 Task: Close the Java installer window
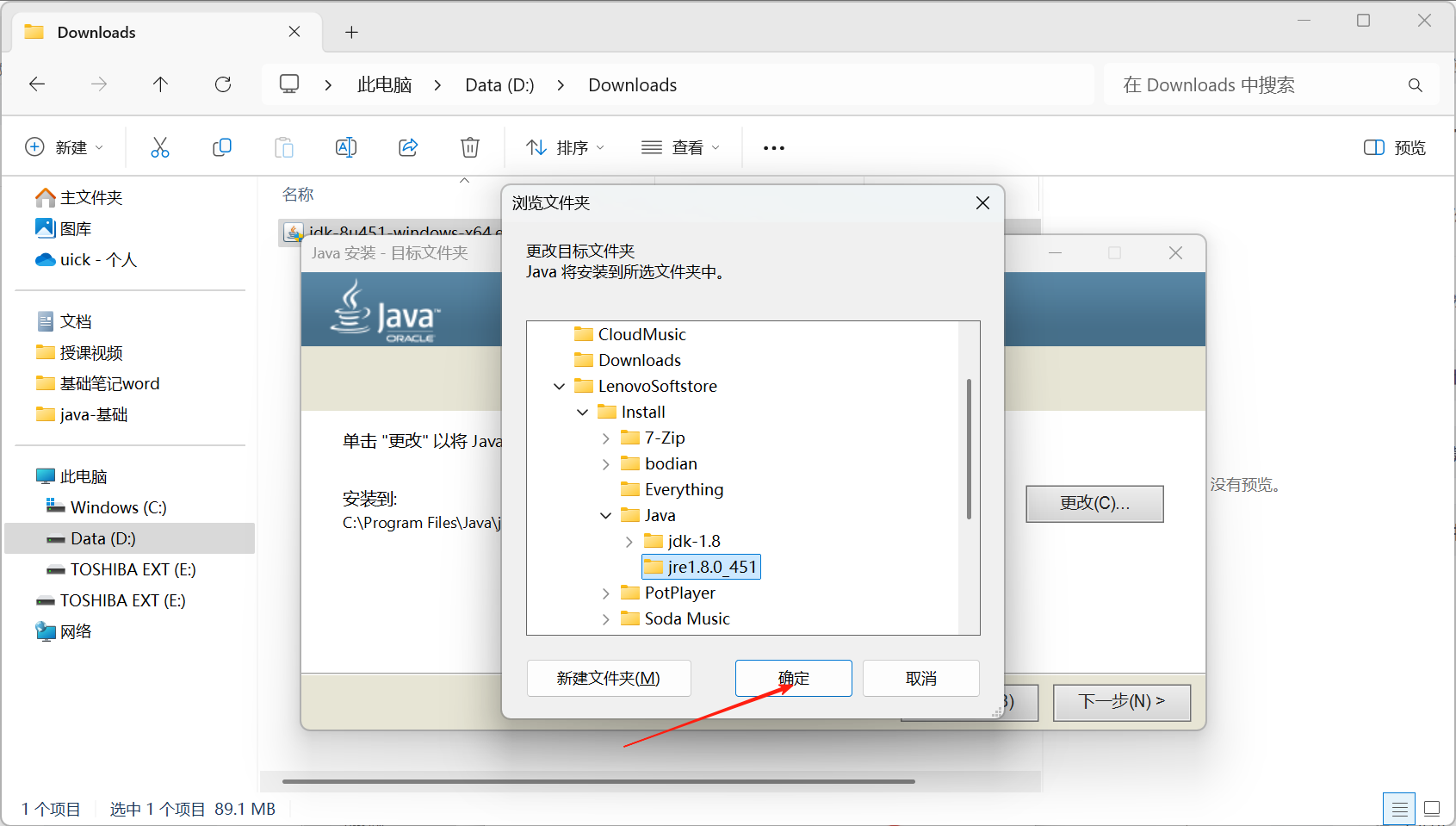(x=1175, y=252)
